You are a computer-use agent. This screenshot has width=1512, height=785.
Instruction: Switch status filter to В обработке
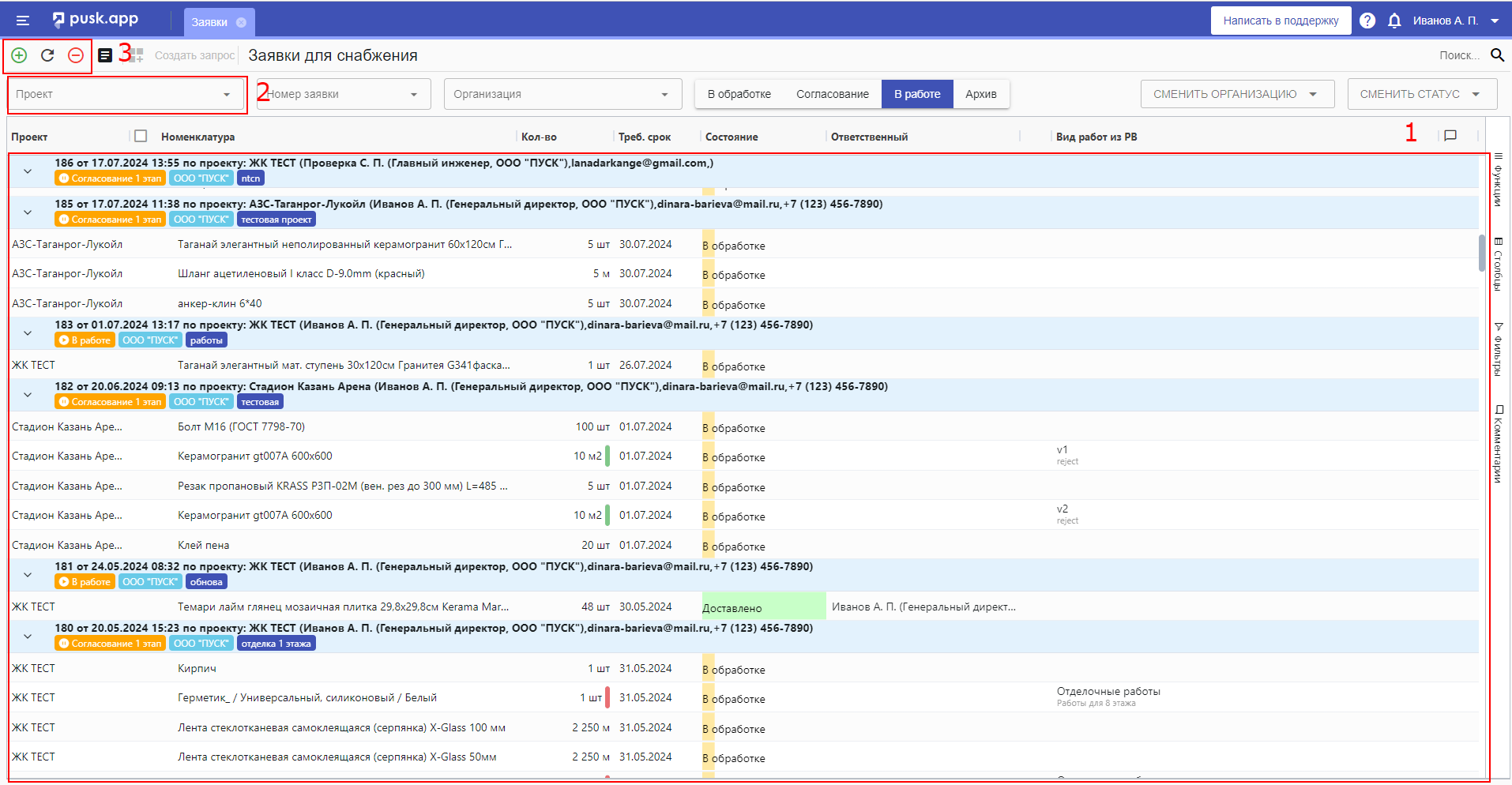click(x=739, y=94)
